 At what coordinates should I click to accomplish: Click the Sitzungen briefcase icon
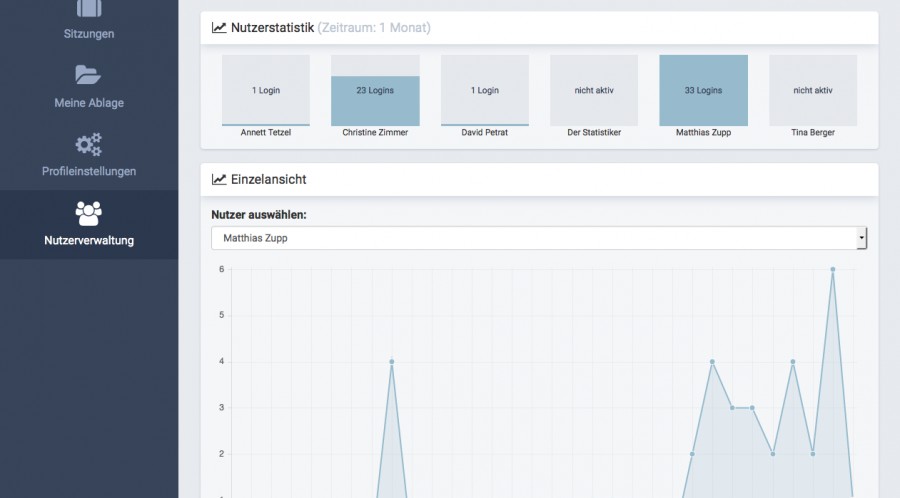[89, 10]
